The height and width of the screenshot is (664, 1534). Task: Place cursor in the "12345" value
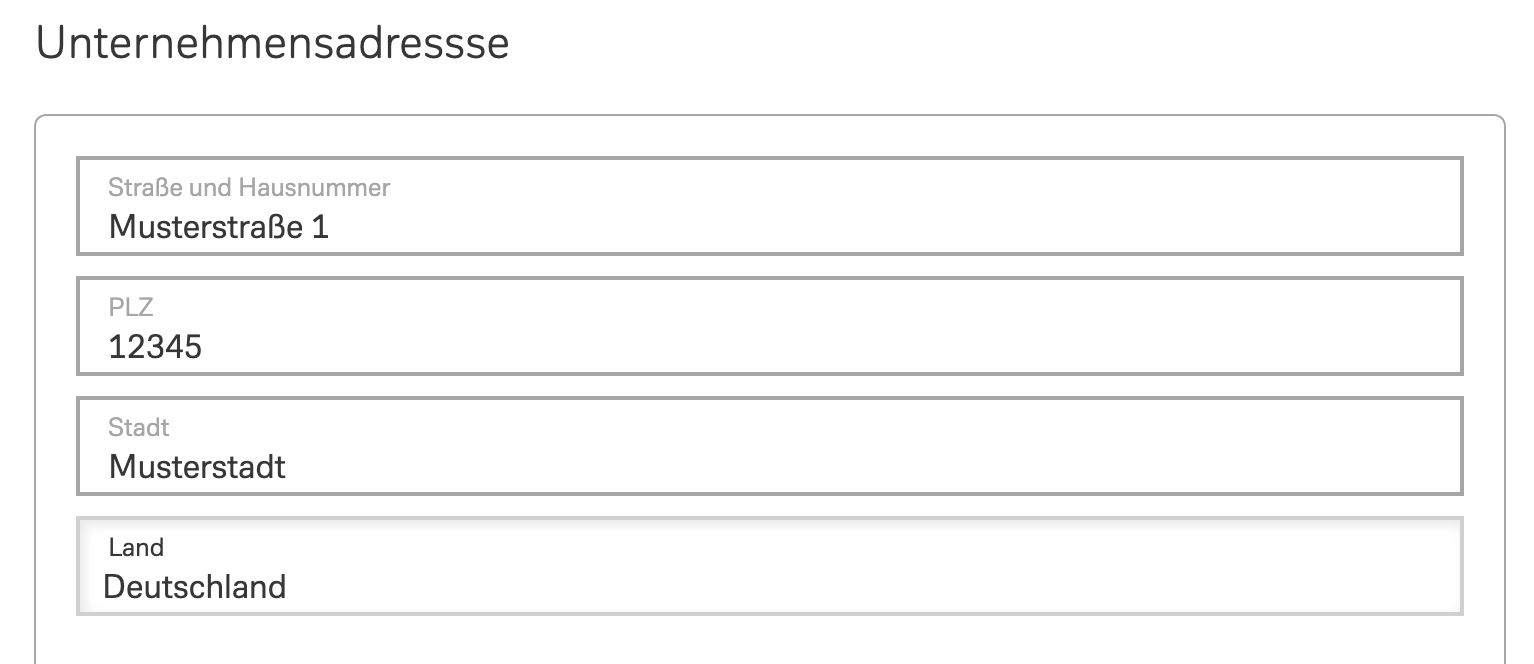point(155,347)
